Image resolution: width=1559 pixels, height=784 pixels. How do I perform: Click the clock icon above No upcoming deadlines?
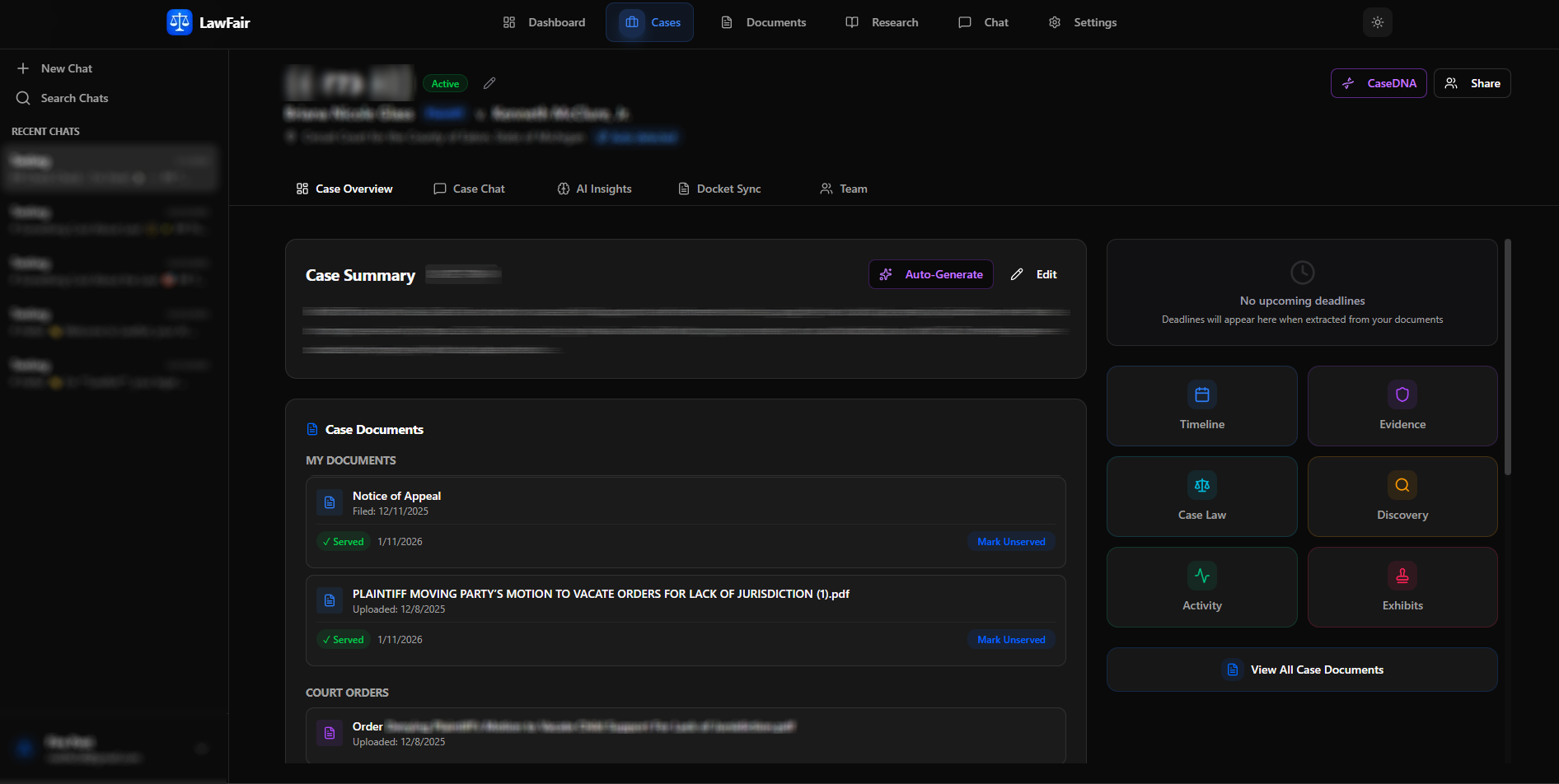(x=1302, y=273)
